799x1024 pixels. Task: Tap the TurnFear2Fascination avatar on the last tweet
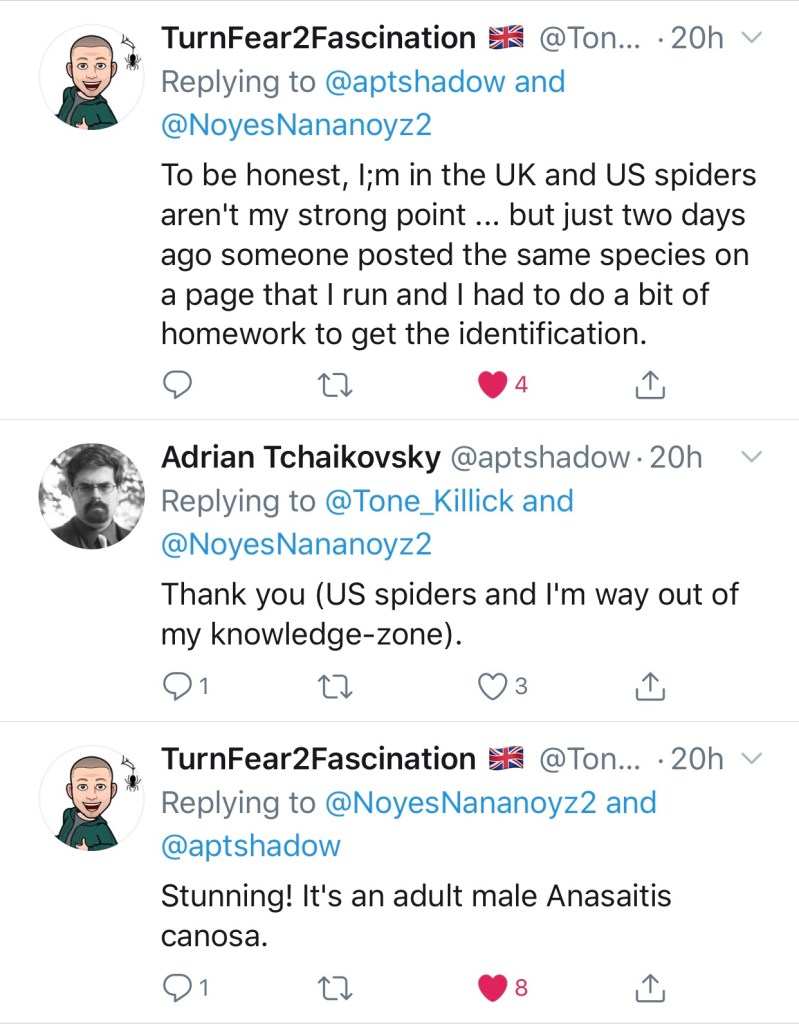[x=92, y=797]
